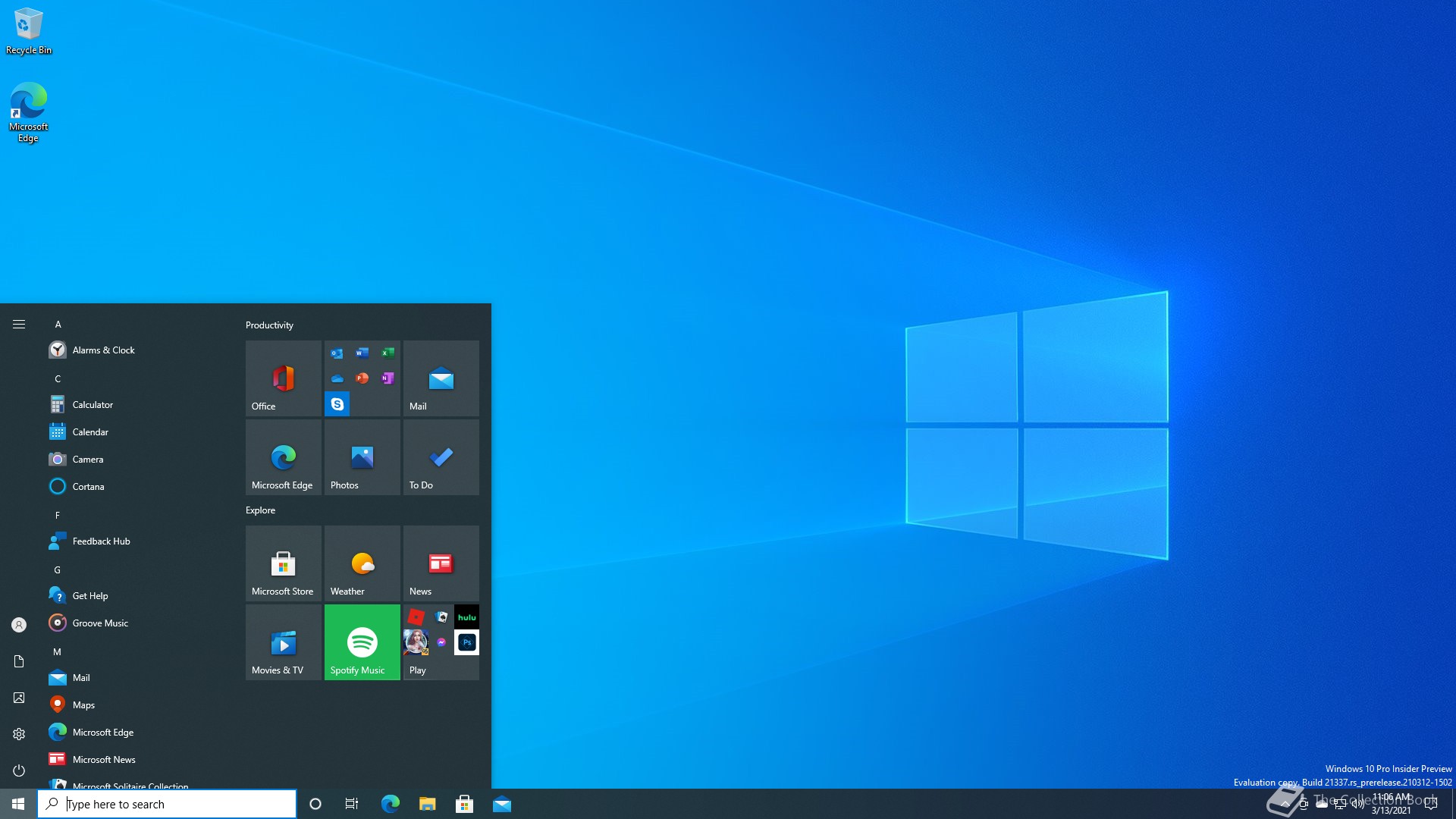Screen dimensions: 1456x819
Task: Select Groove Music in the apps list
Action: click(x=99, y=623)
